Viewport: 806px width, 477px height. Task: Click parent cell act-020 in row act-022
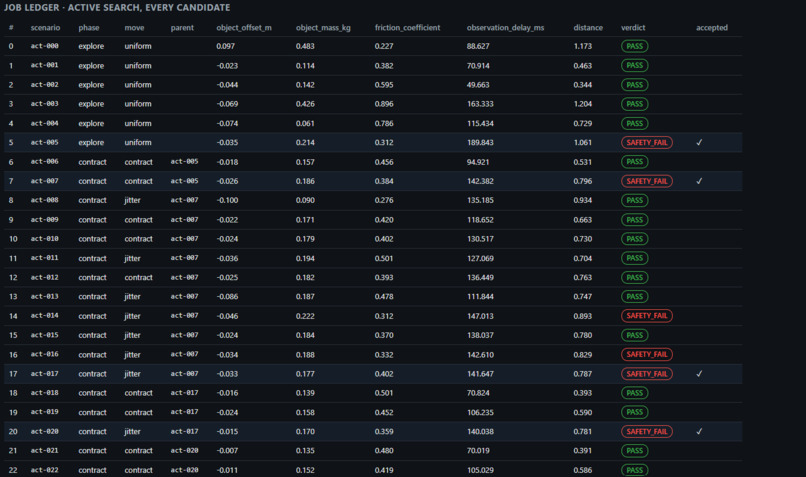pyautogui.click(x=185, y=470)
